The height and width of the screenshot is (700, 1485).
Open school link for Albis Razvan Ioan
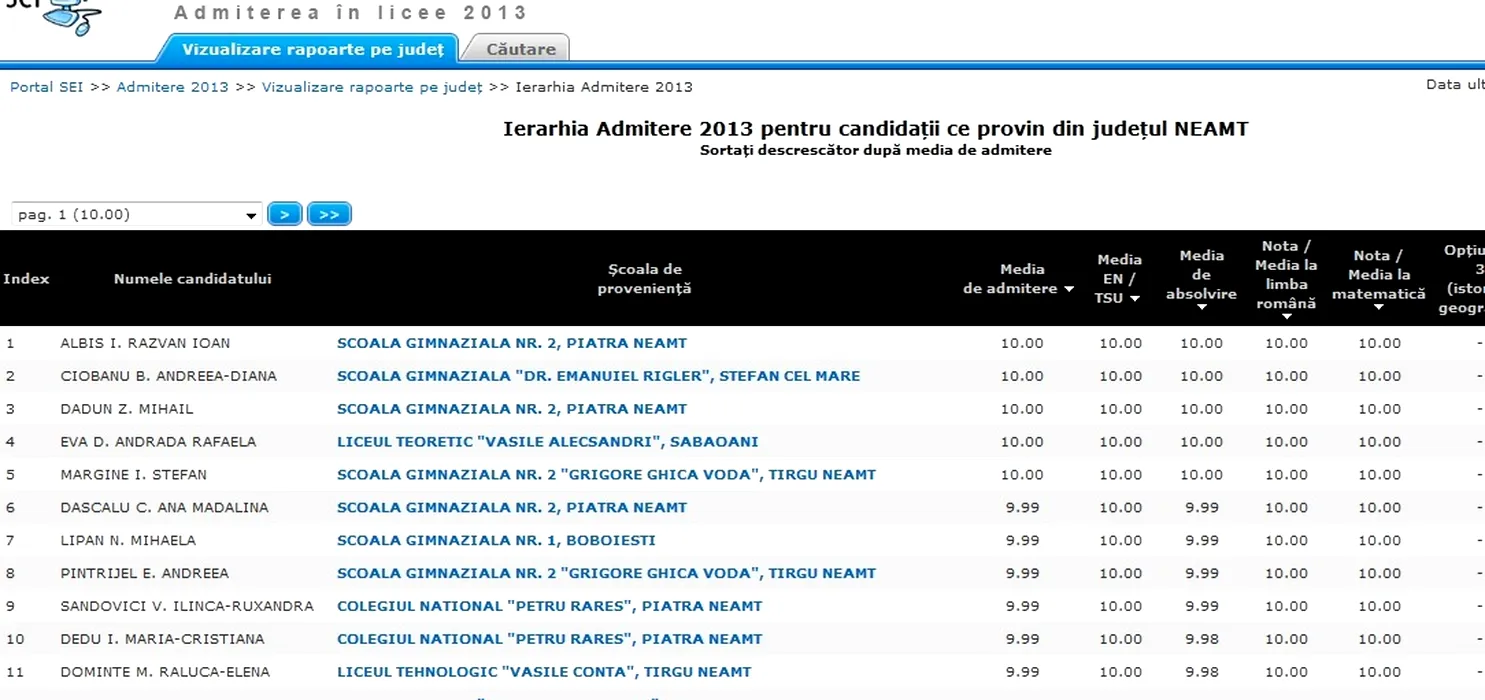(x=512, y=343)
